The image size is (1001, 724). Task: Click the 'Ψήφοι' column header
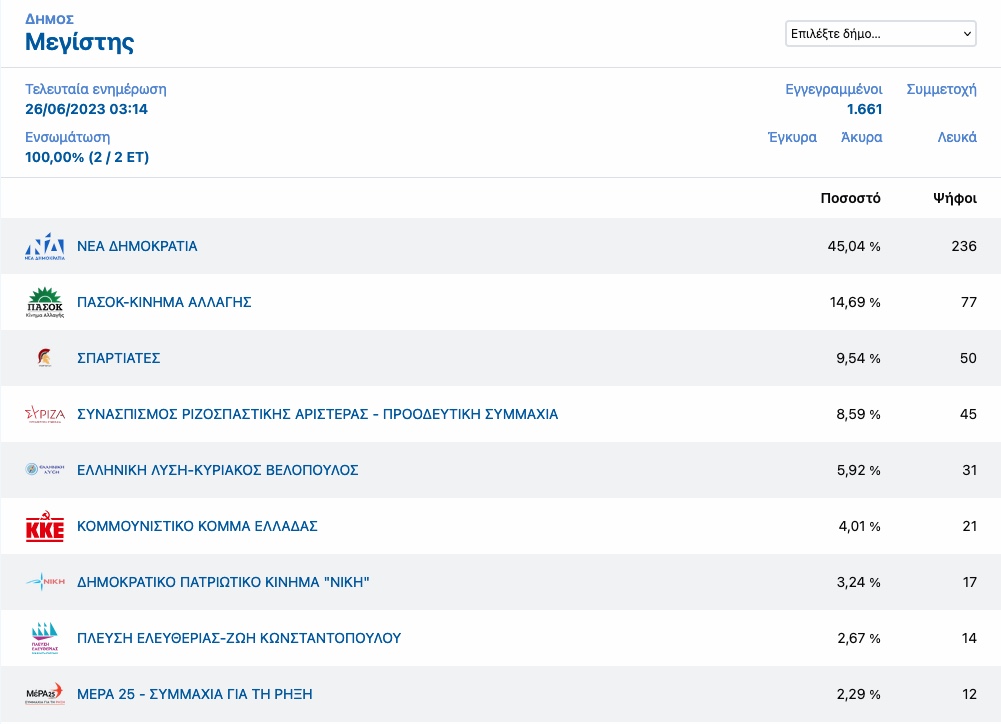coord(955,199)
